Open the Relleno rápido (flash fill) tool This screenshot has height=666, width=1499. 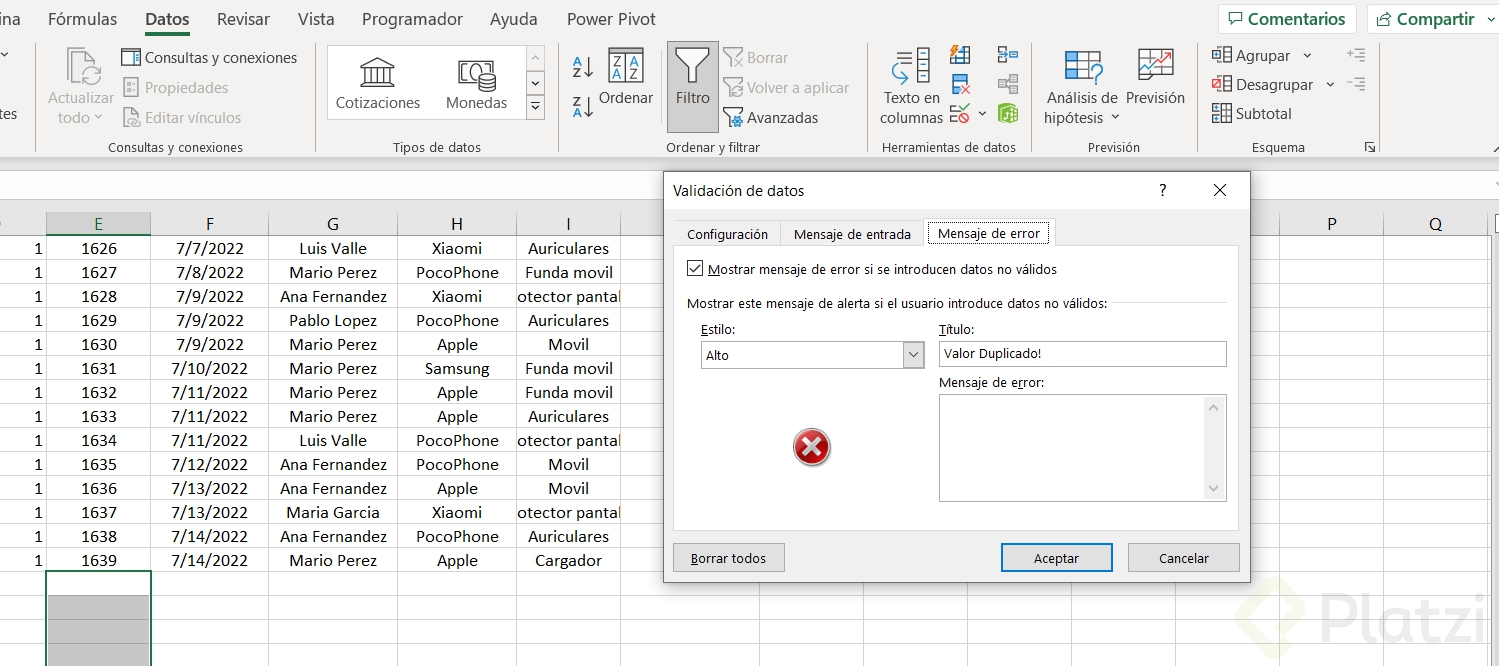click(960, 55)
